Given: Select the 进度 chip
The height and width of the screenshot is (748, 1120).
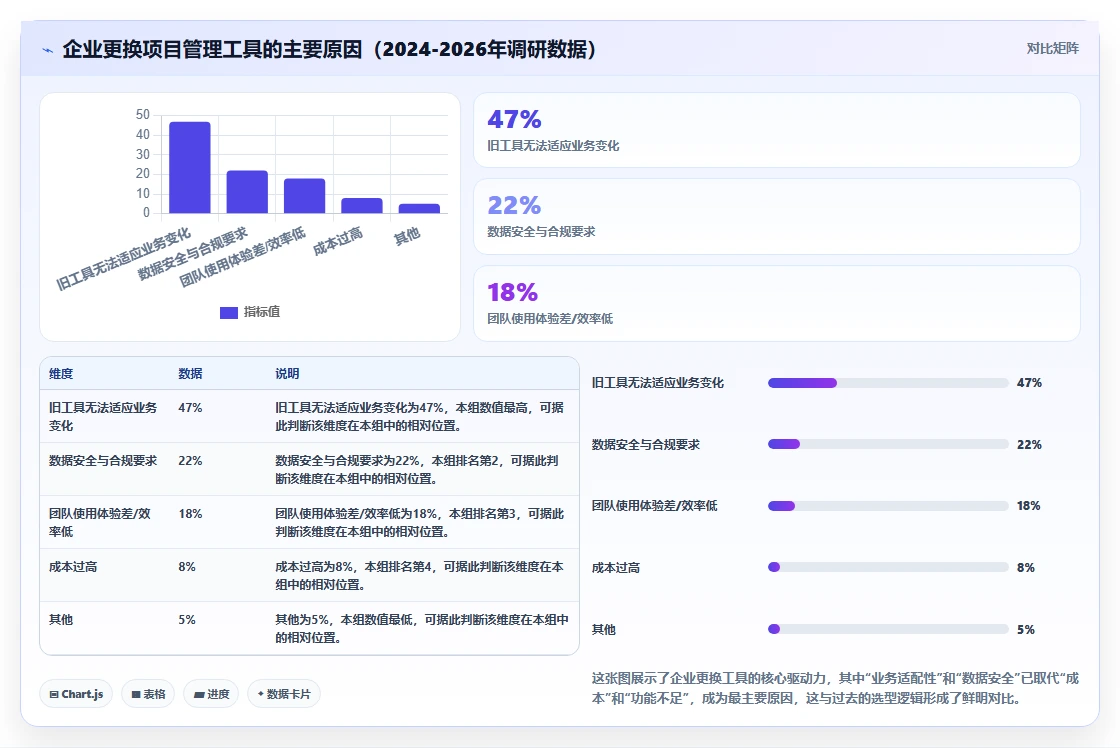Looking at the screenshot, I should click(211, 694).
